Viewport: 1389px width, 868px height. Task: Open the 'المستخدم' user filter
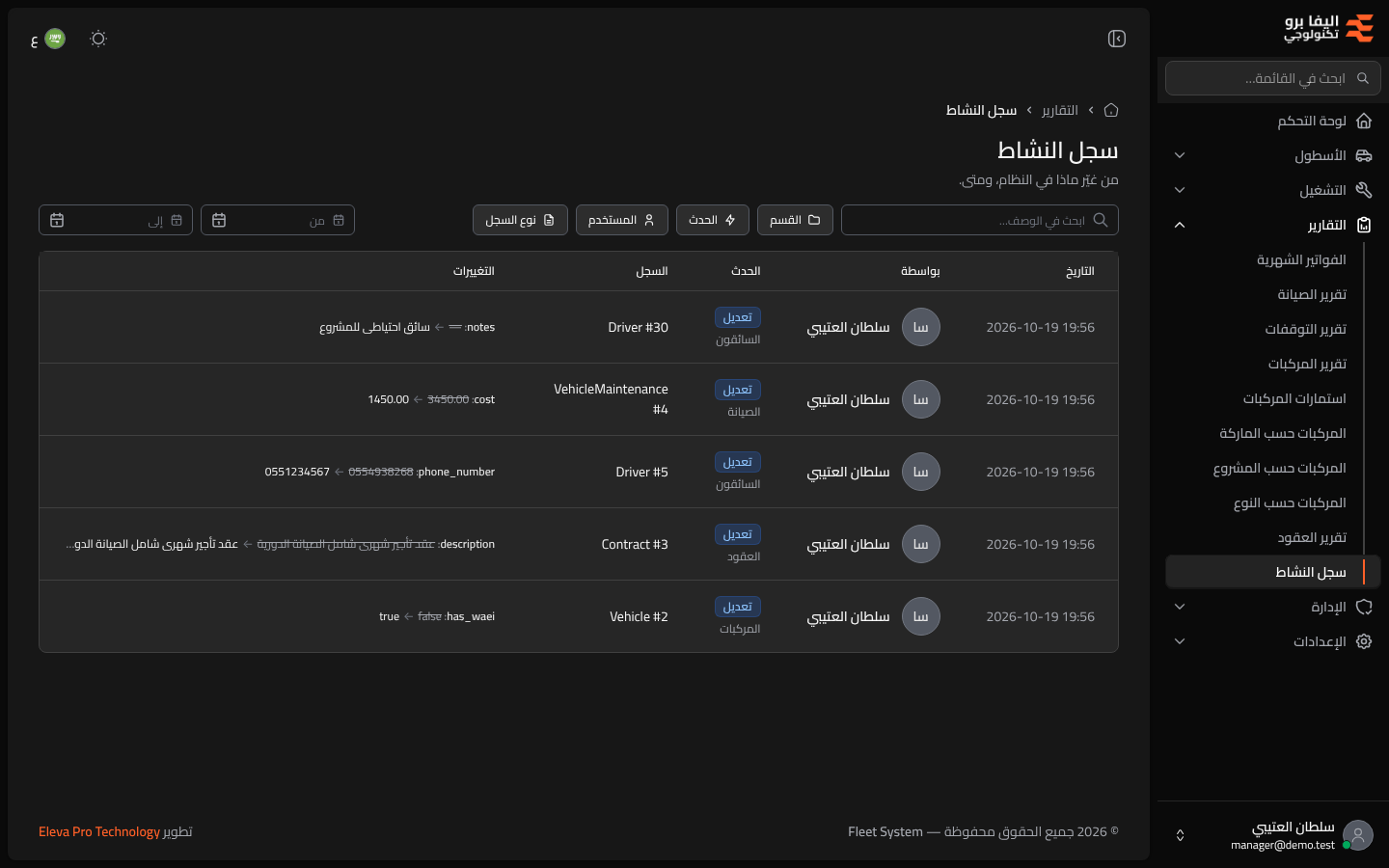622,220
